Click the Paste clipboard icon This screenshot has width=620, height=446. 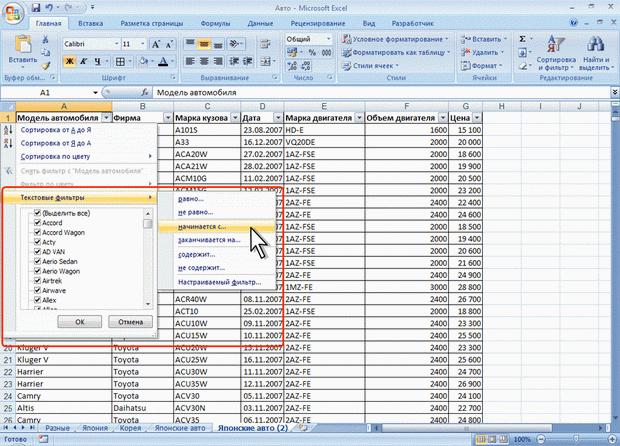(x=23, y=44)
